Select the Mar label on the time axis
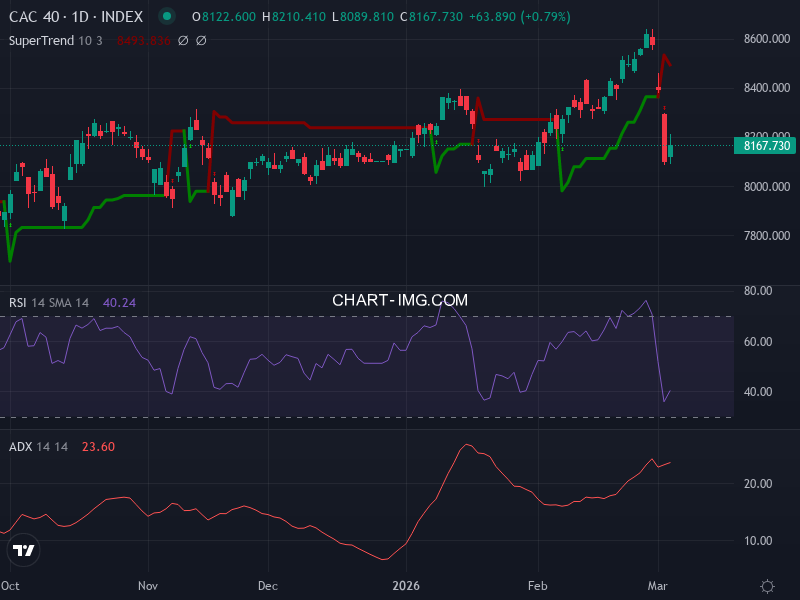 [x=658, y=587]
